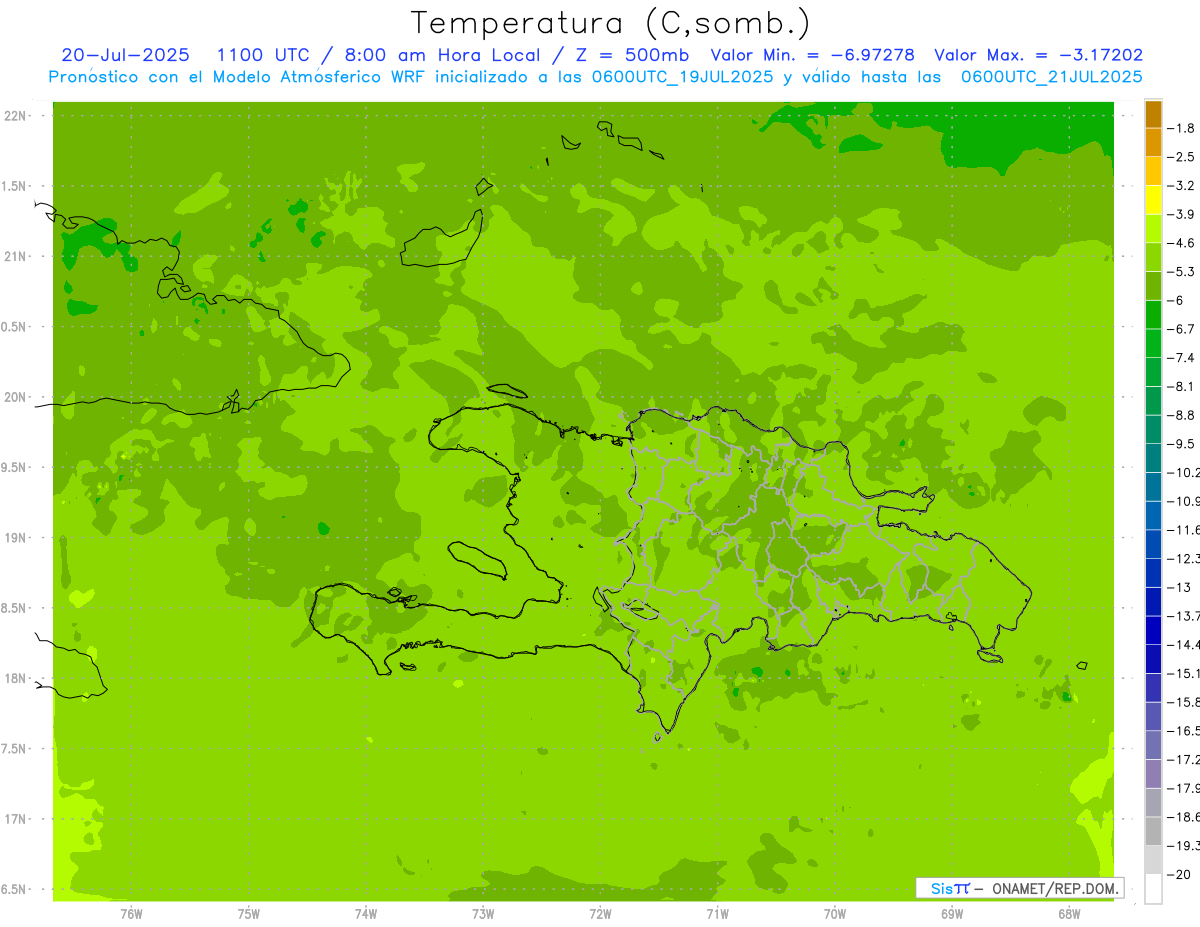Screen dimensions: 1200x927
Task: Click the '6.5N' latitude tick label
Action: pos(14,889)
